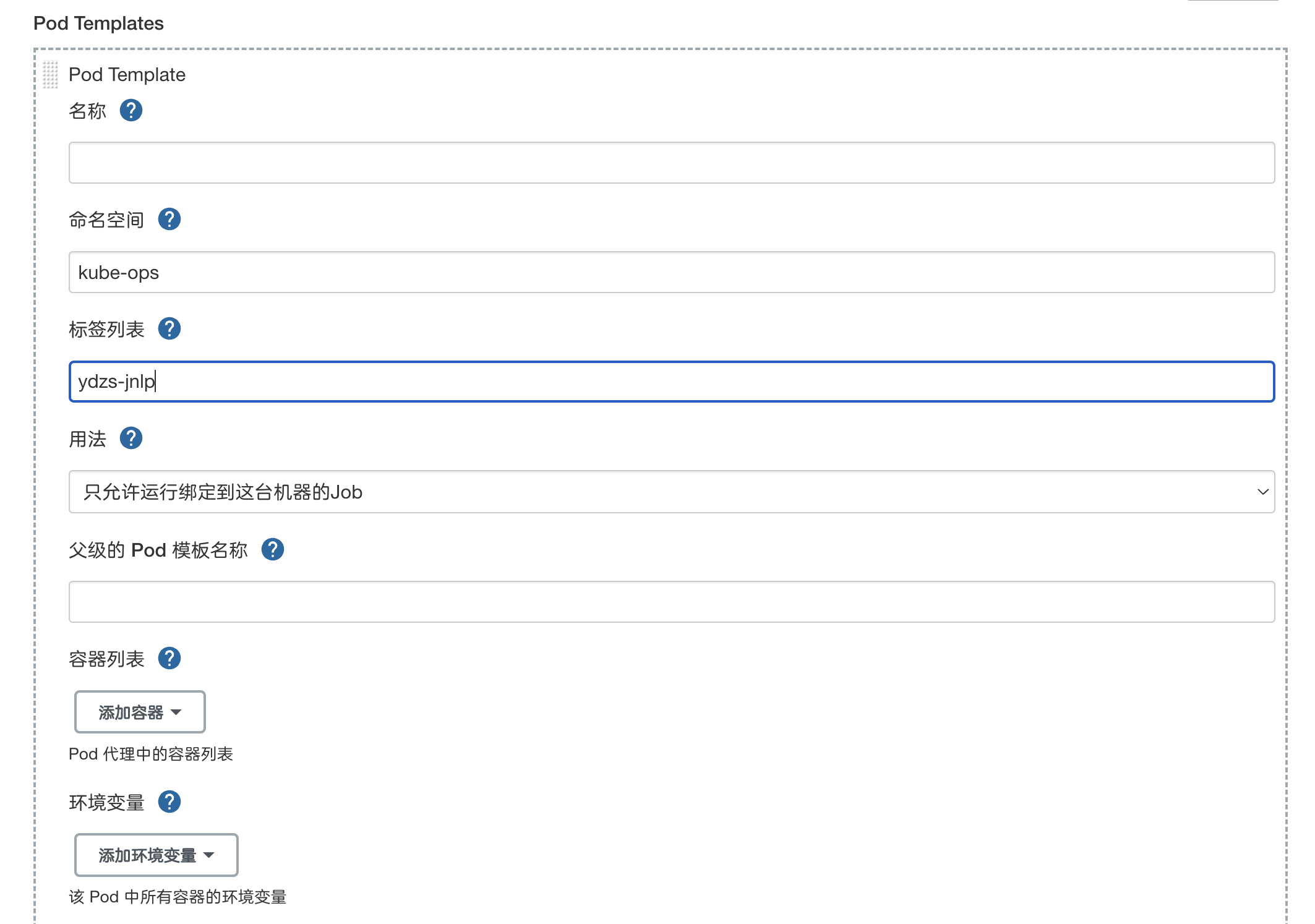Viewport: 1315px width, 924px height.
Task: Focus the 命名空间 field containing kube-ops
Action: 671,272
